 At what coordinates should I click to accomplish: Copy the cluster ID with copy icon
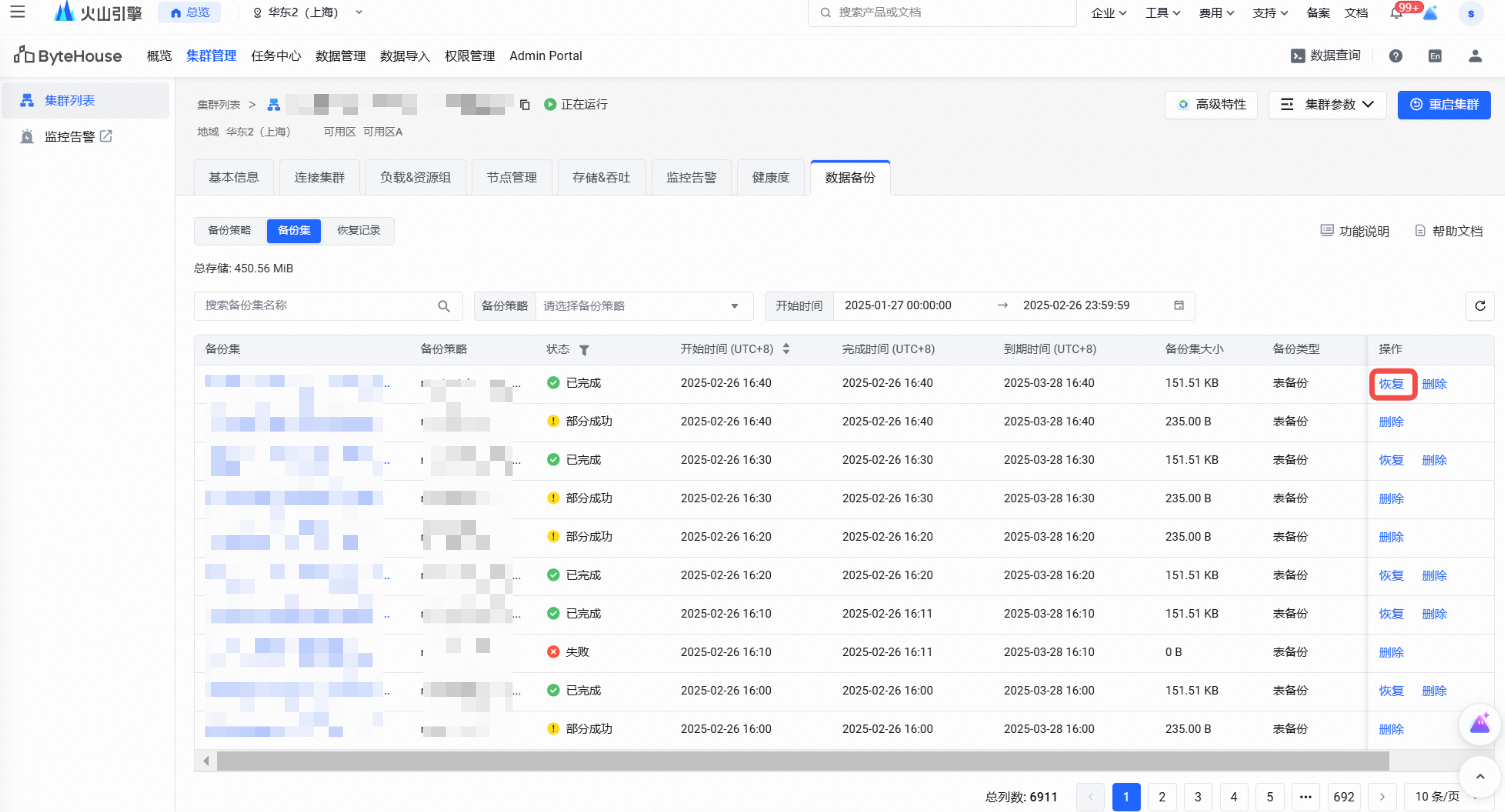525,105
